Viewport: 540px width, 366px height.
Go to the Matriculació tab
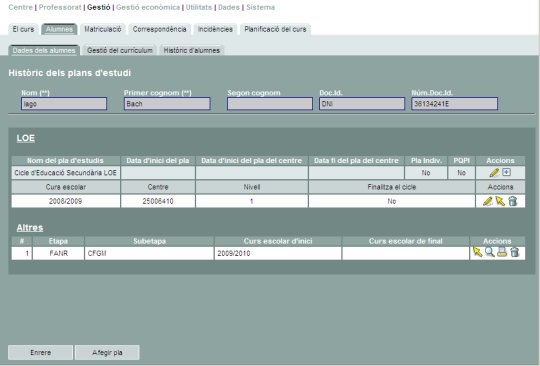(103, 29)
